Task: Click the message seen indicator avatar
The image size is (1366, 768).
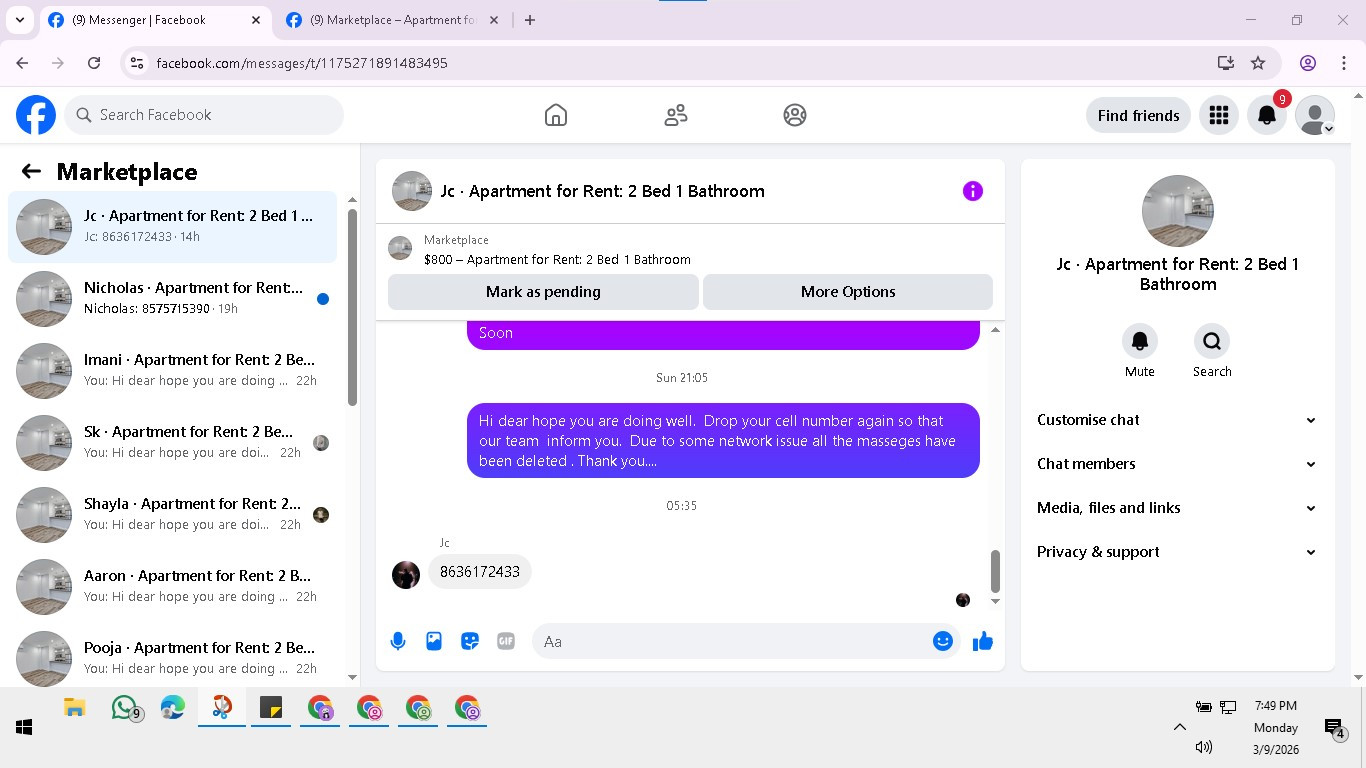Action: pyautogui.click(x=963, y=600)
